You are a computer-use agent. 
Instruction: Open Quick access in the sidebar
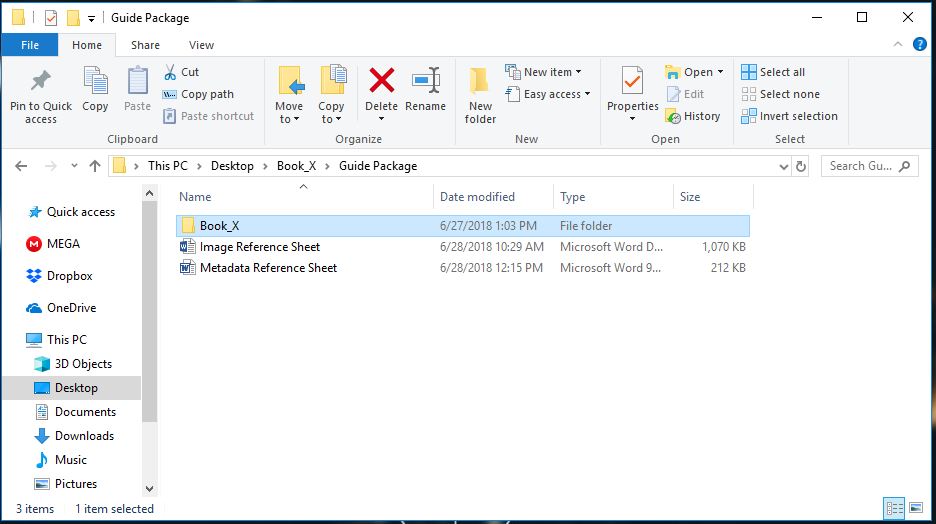[72, 212]
